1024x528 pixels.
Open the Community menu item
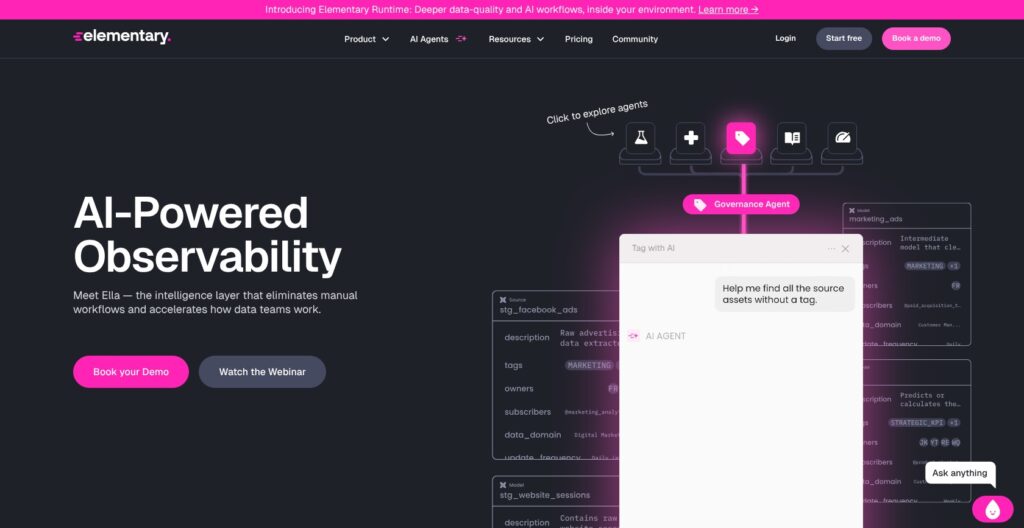pyautogui.click(x=635, y=39)
